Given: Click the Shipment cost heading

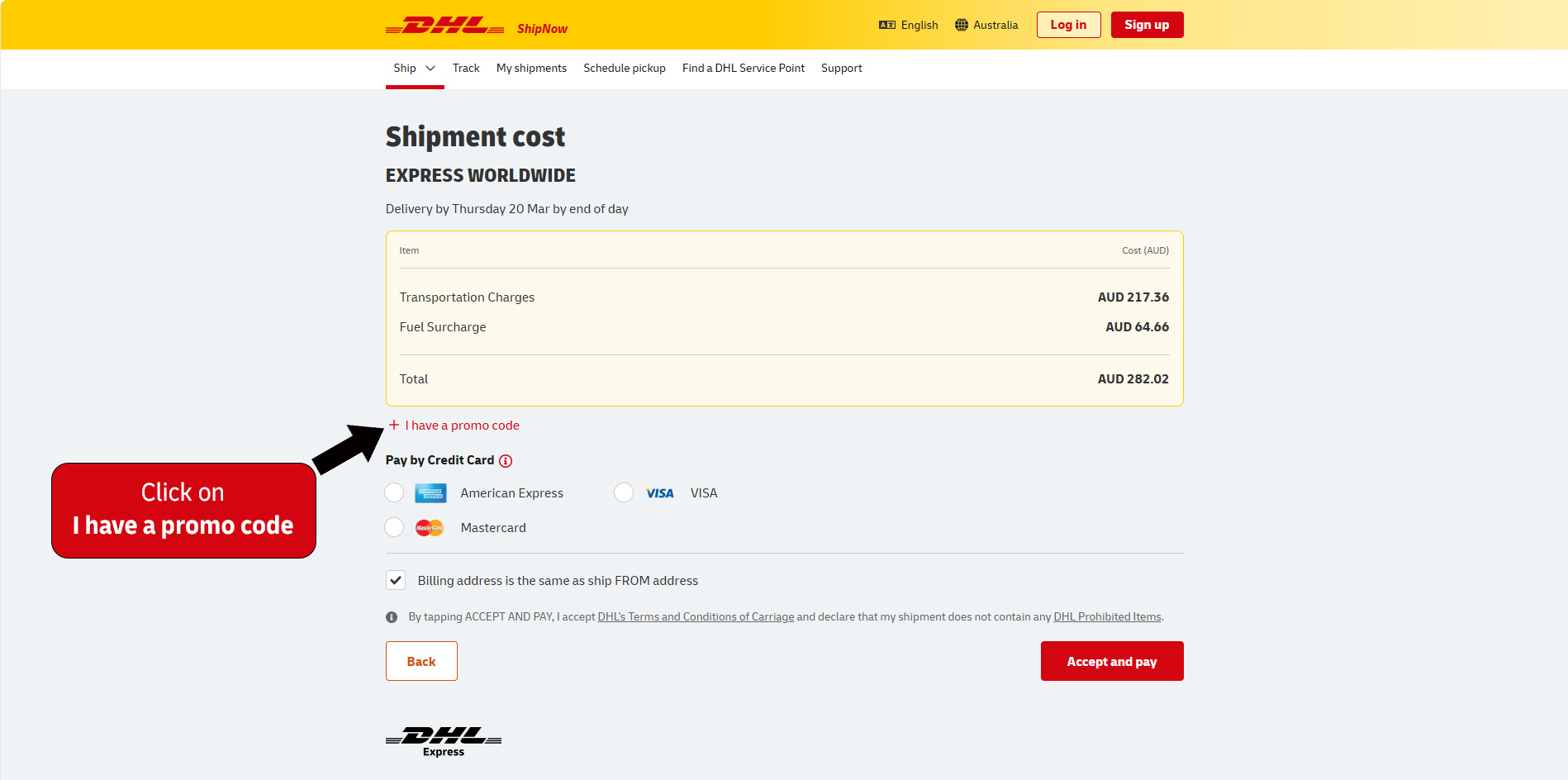Looking at the screenshot, I should 475,136.
